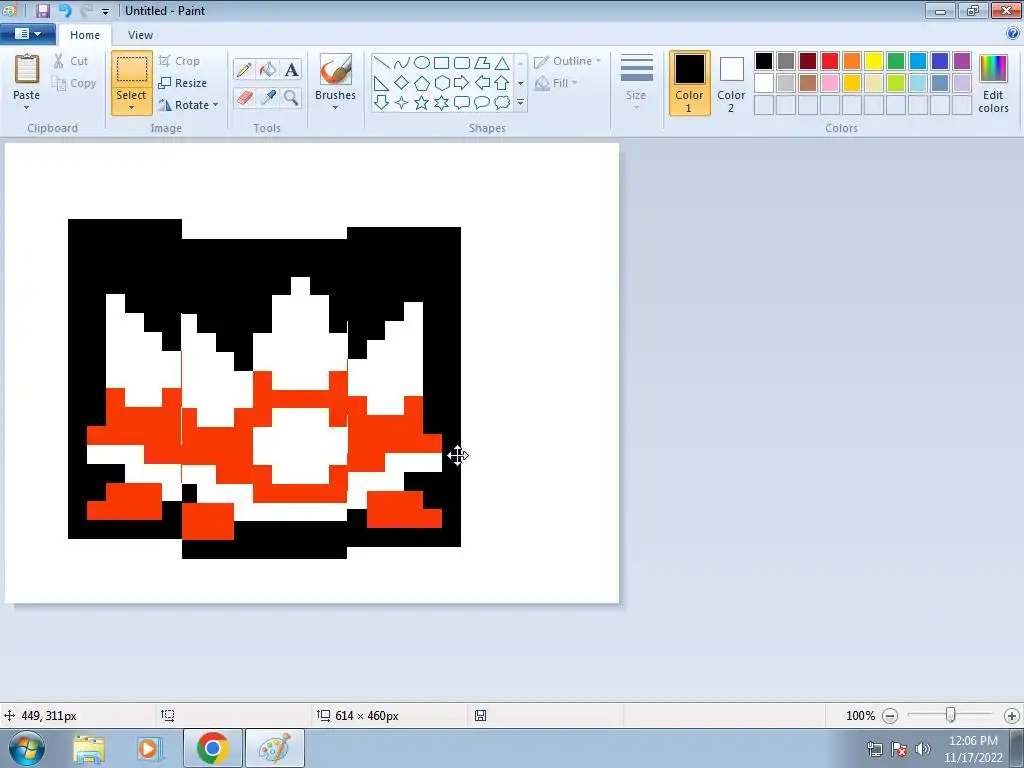Choose the Cloud callout shape

coord(502,103)
